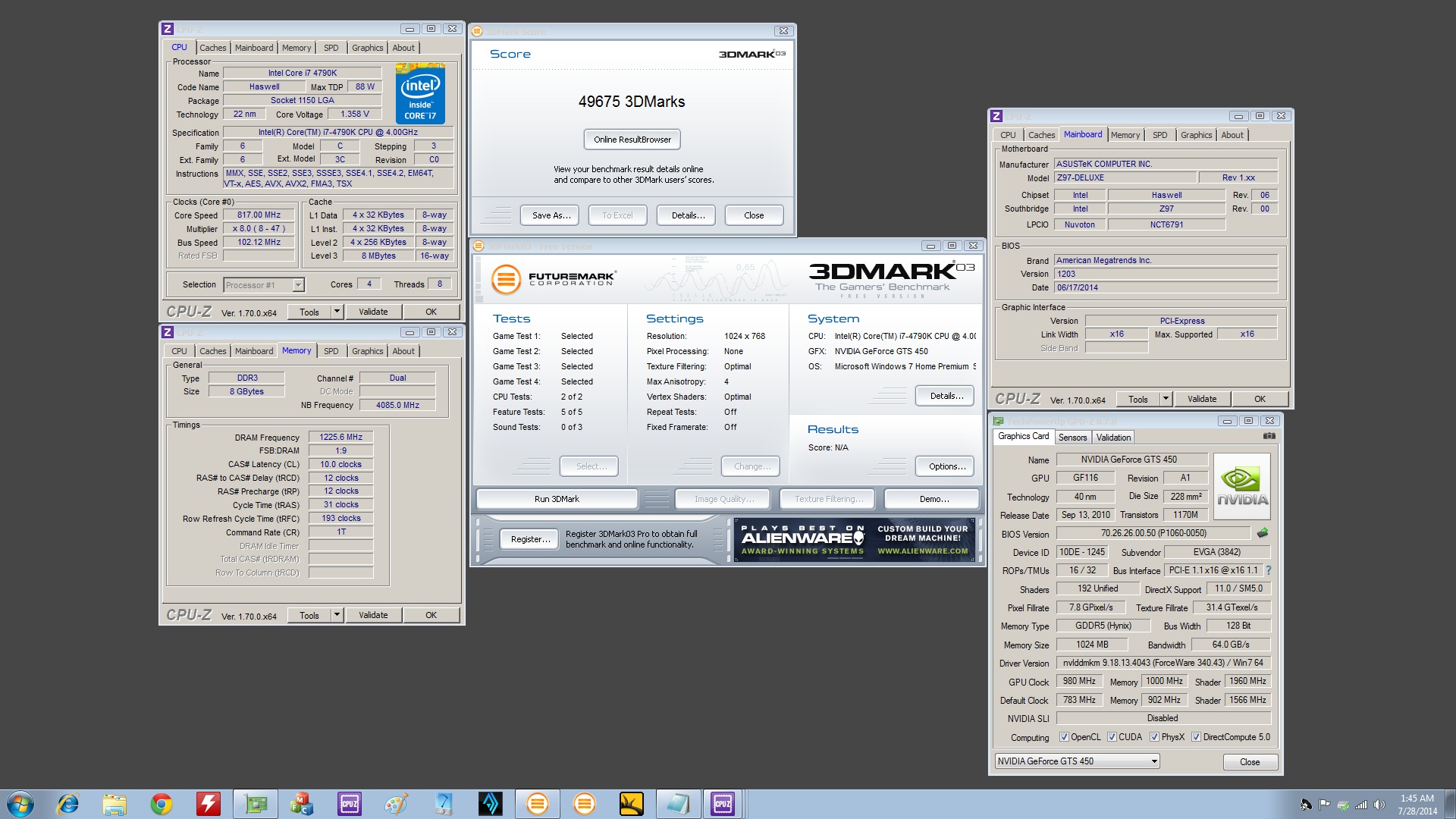Click the black and blue arrow taskbar icon

point(491,803)
